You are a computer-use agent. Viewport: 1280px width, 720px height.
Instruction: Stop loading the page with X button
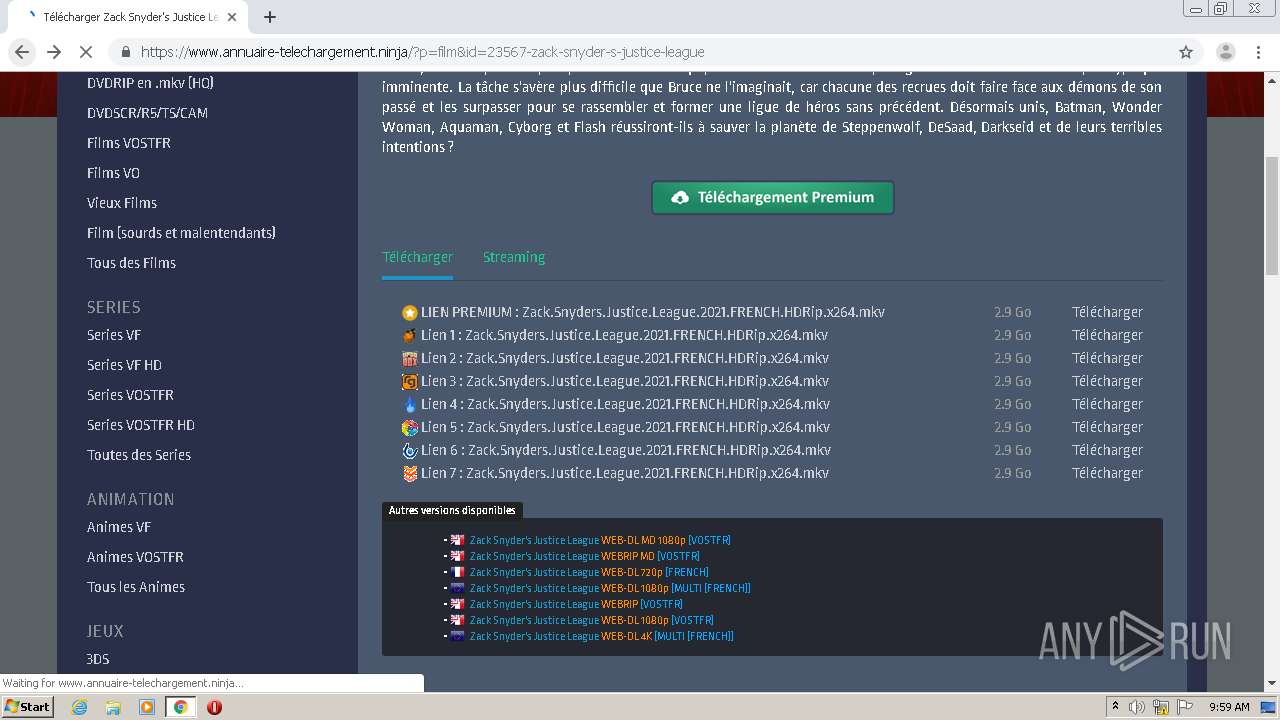86,52
